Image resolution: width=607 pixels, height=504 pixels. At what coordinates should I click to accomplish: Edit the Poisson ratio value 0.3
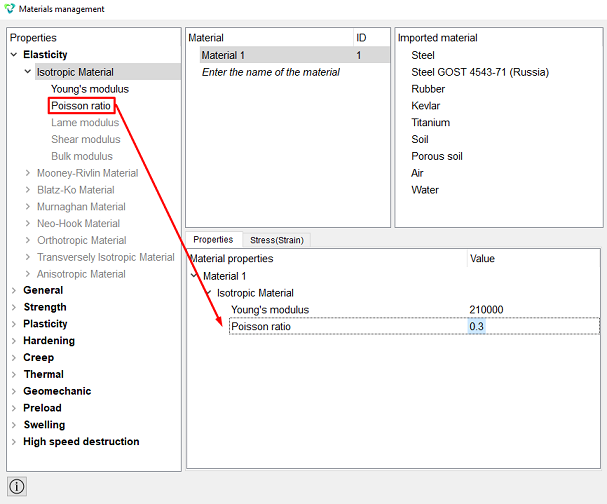coord(477,326)
